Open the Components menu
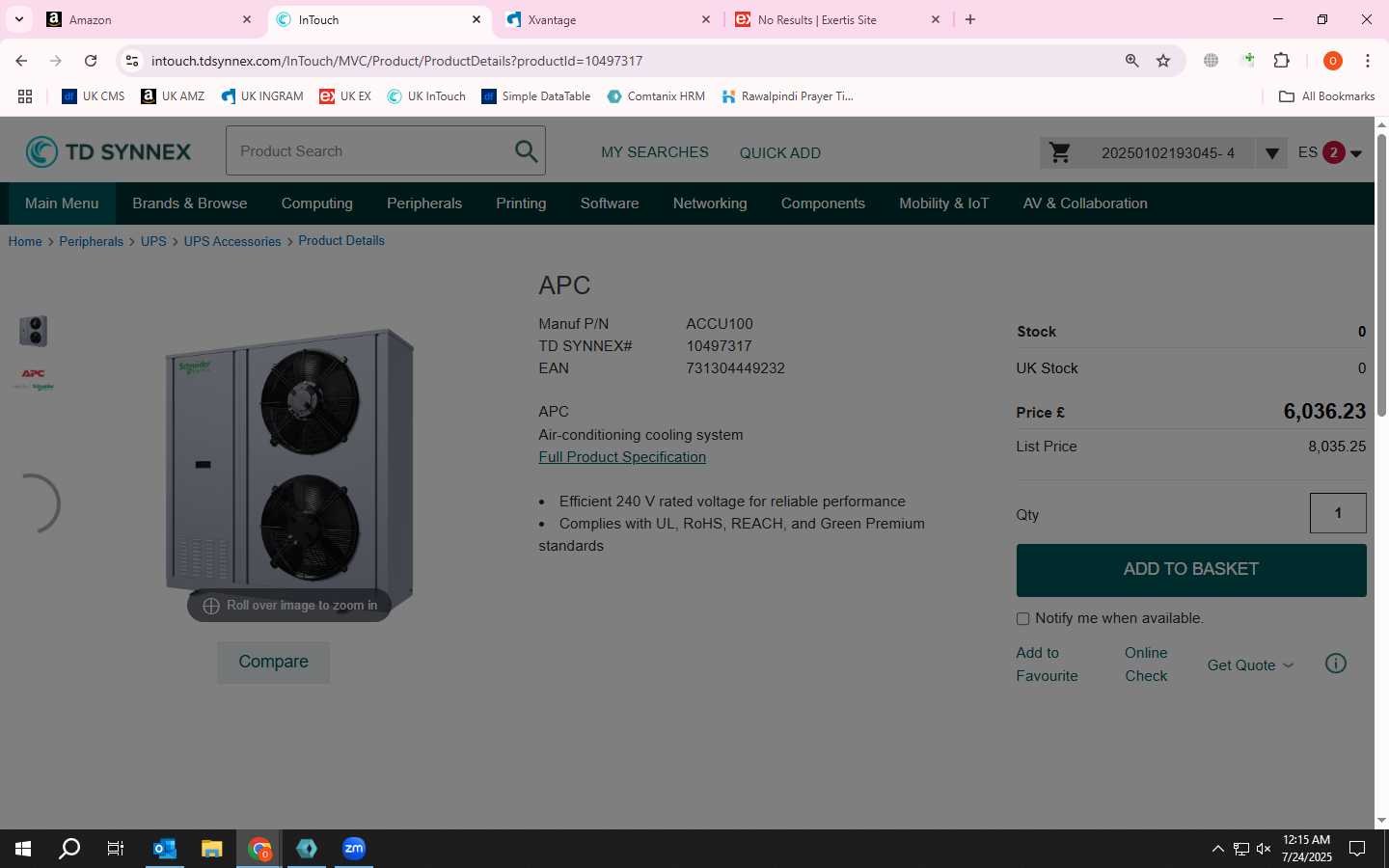Image resolution: width=1389 pixels, height=868 pixels. pyautogui.click(x=823, y=203)
